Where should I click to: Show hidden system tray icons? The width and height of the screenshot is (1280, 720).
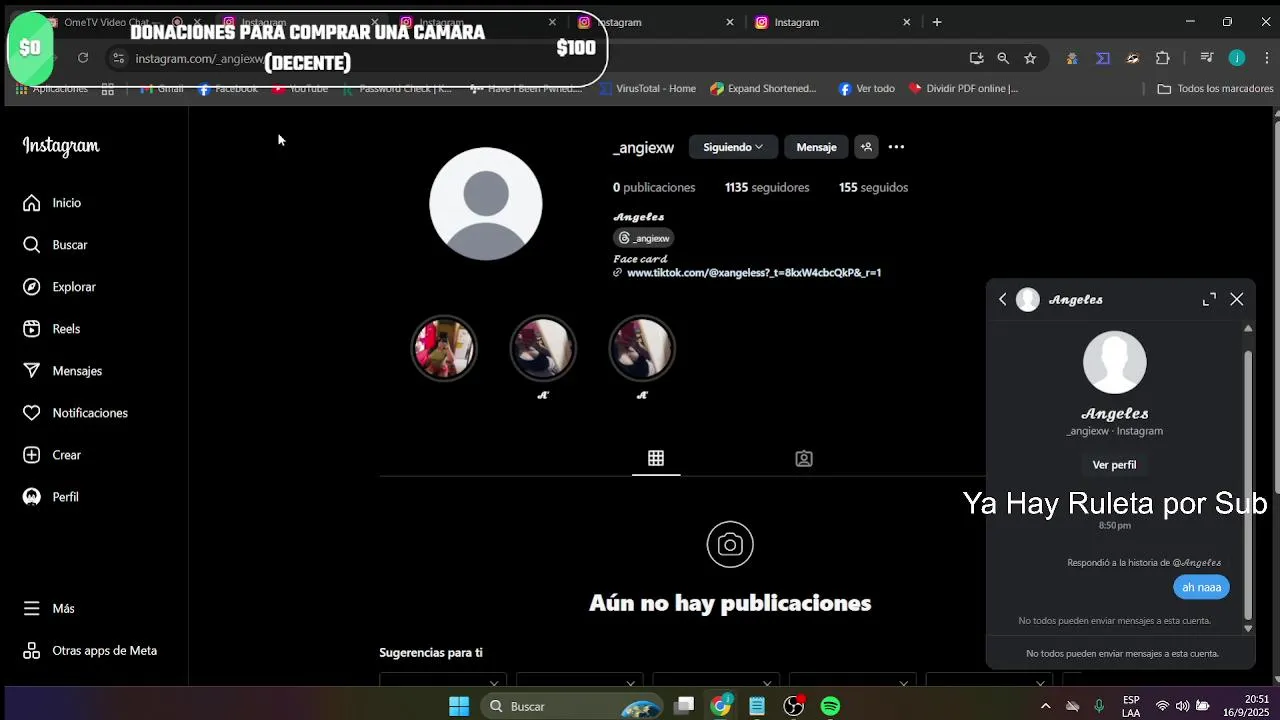(1045, 706)
